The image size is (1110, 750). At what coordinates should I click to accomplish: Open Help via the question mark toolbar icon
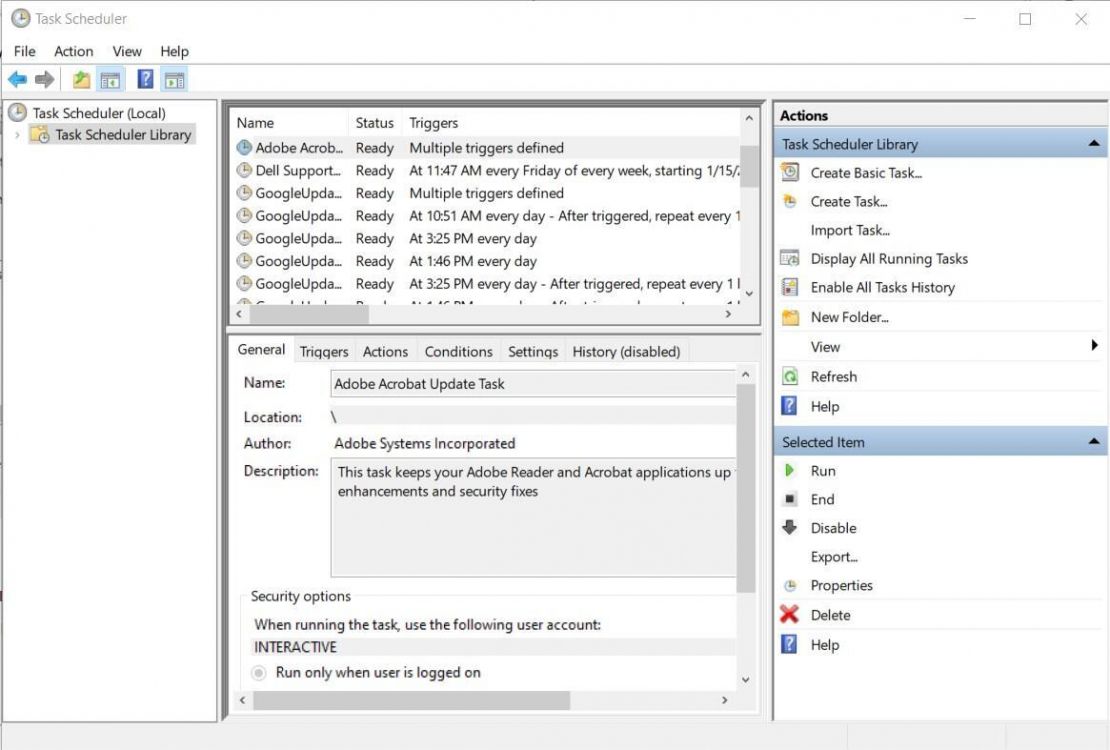click(x=146, y=79)
